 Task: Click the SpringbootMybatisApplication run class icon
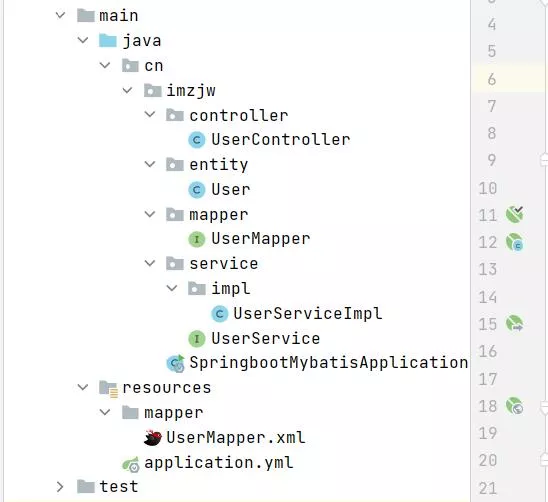pos(175,363)
